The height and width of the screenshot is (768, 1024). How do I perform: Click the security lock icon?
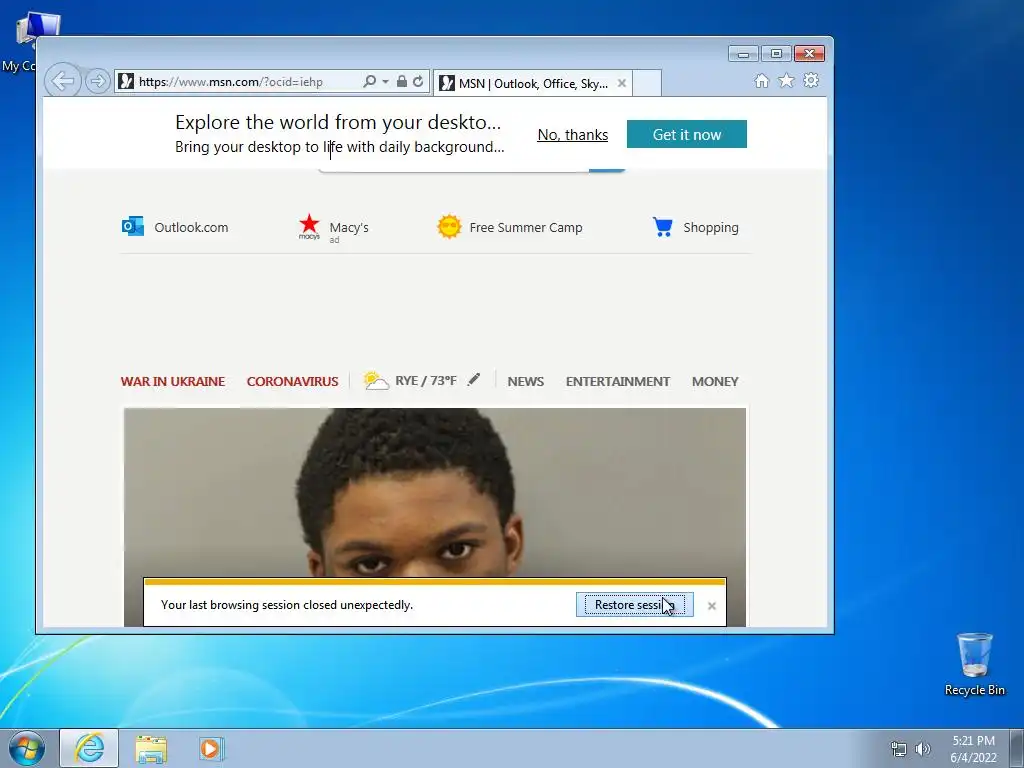(402, 82)
